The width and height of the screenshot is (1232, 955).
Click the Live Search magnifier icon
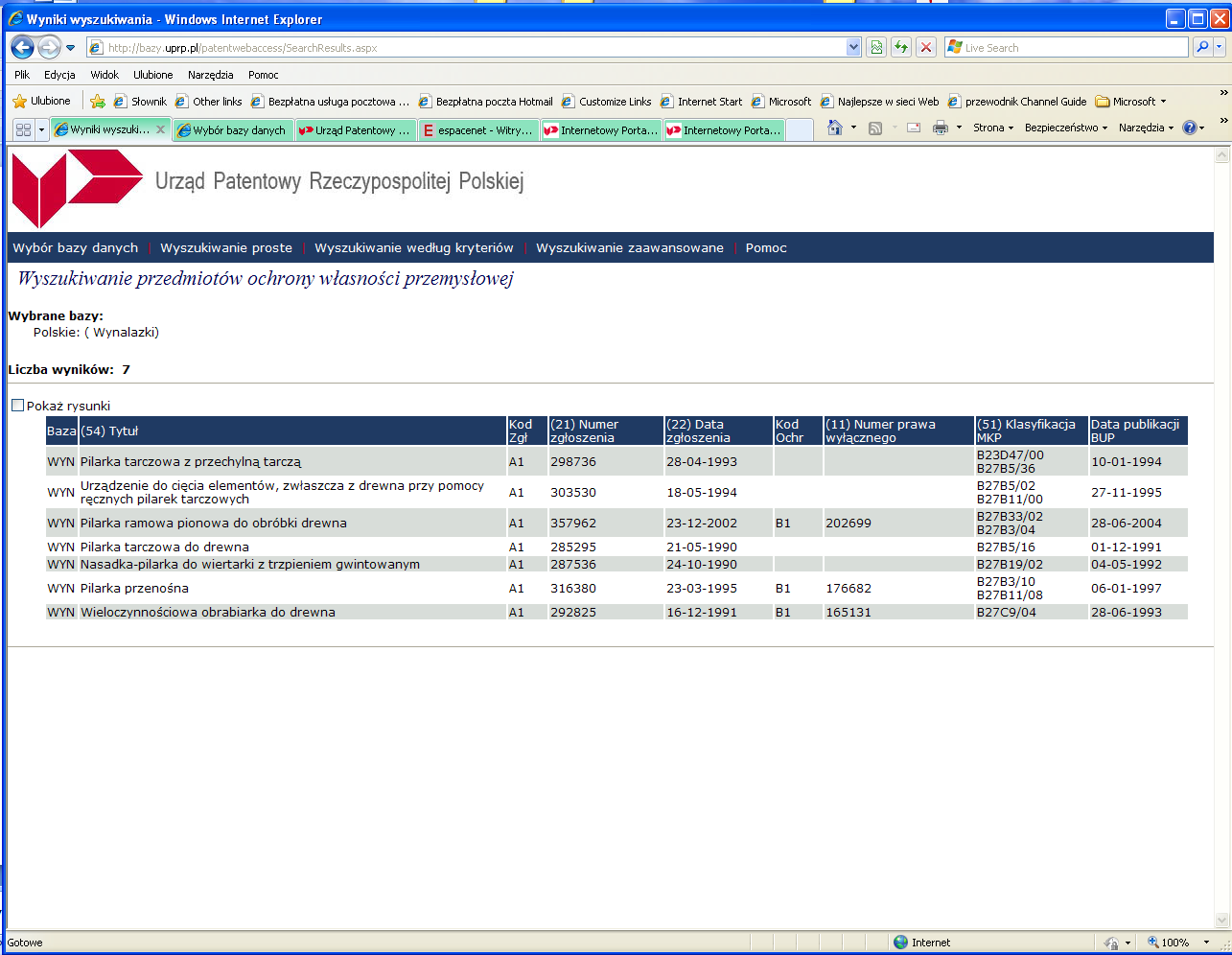point(1200,47)
